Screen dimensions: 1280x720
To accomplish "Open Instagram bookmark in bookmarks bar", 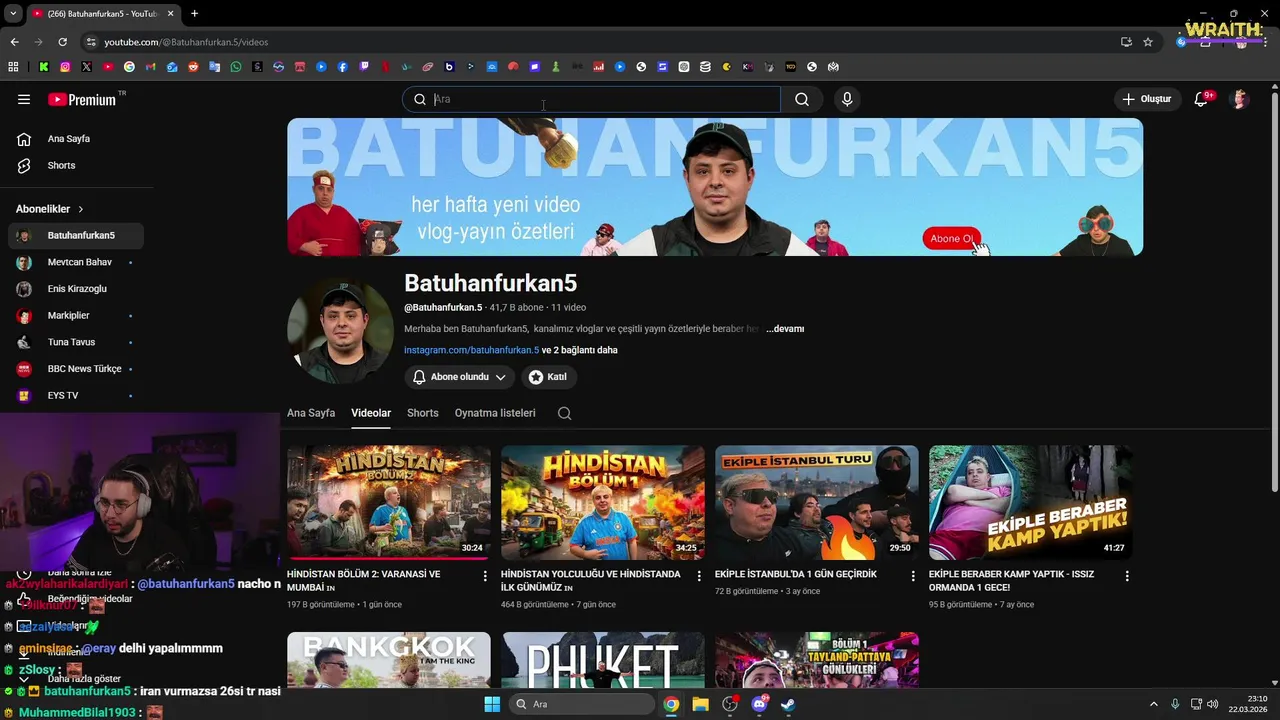I will click(x=65, y=67).
